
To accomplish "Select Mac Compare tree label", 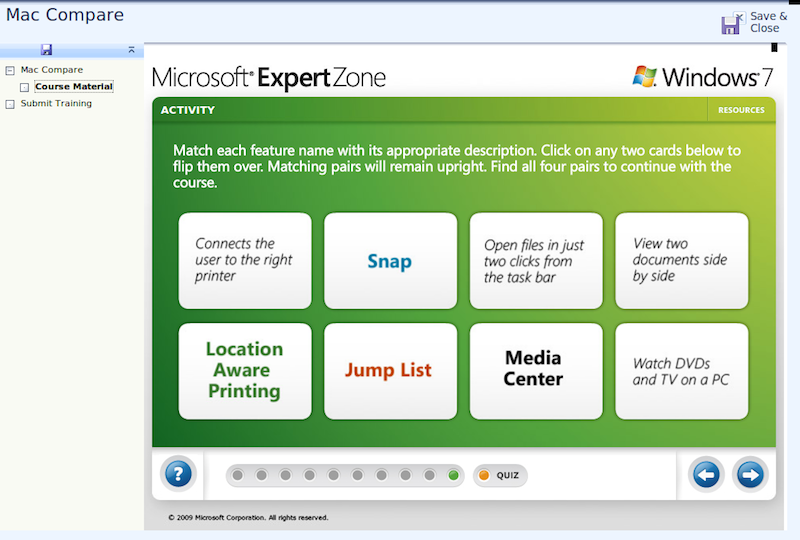I will [52, 69].
